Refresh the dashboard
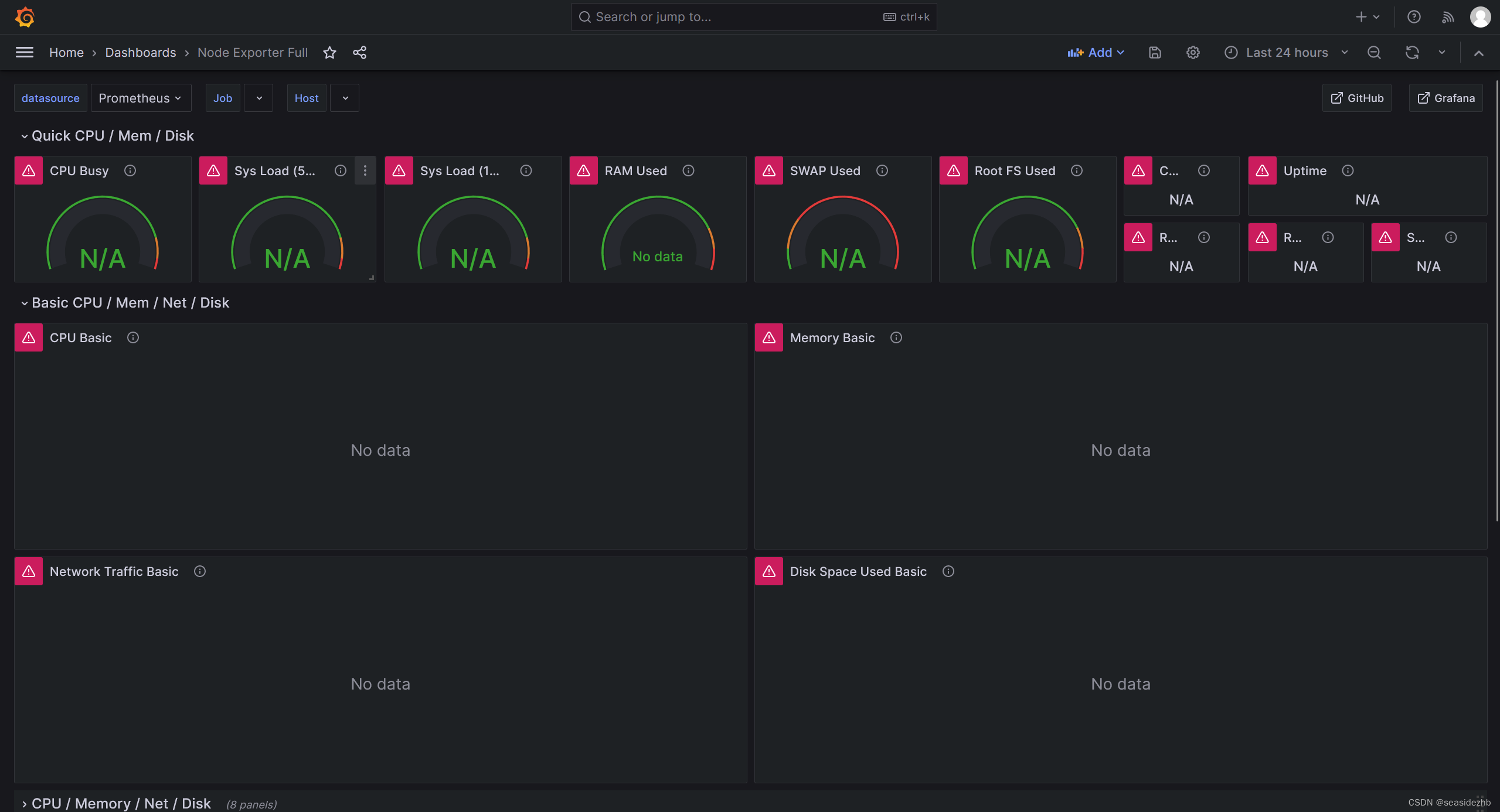Viewport: 1500px width, 812px height. 1412,53
